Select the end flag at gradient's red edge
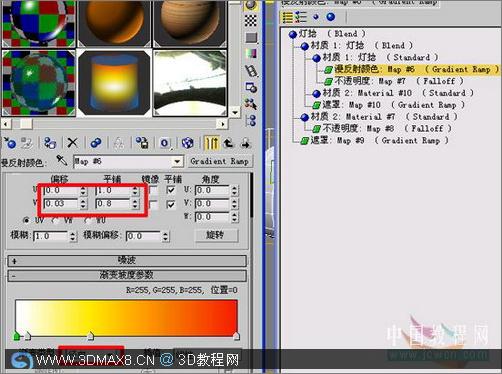Image resolution: width=502 pixels, height=374 pixels. pos(236,336)
